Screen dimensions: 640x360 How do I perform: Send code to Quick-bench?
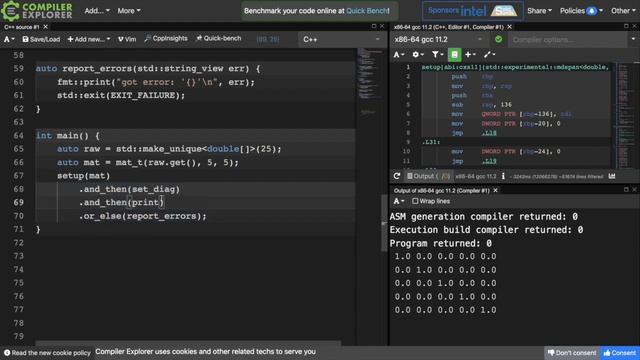[x=219, y=38]
